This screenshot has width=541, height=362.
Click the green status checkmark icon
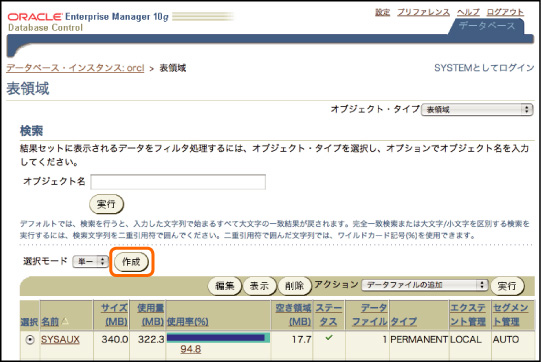329,337
